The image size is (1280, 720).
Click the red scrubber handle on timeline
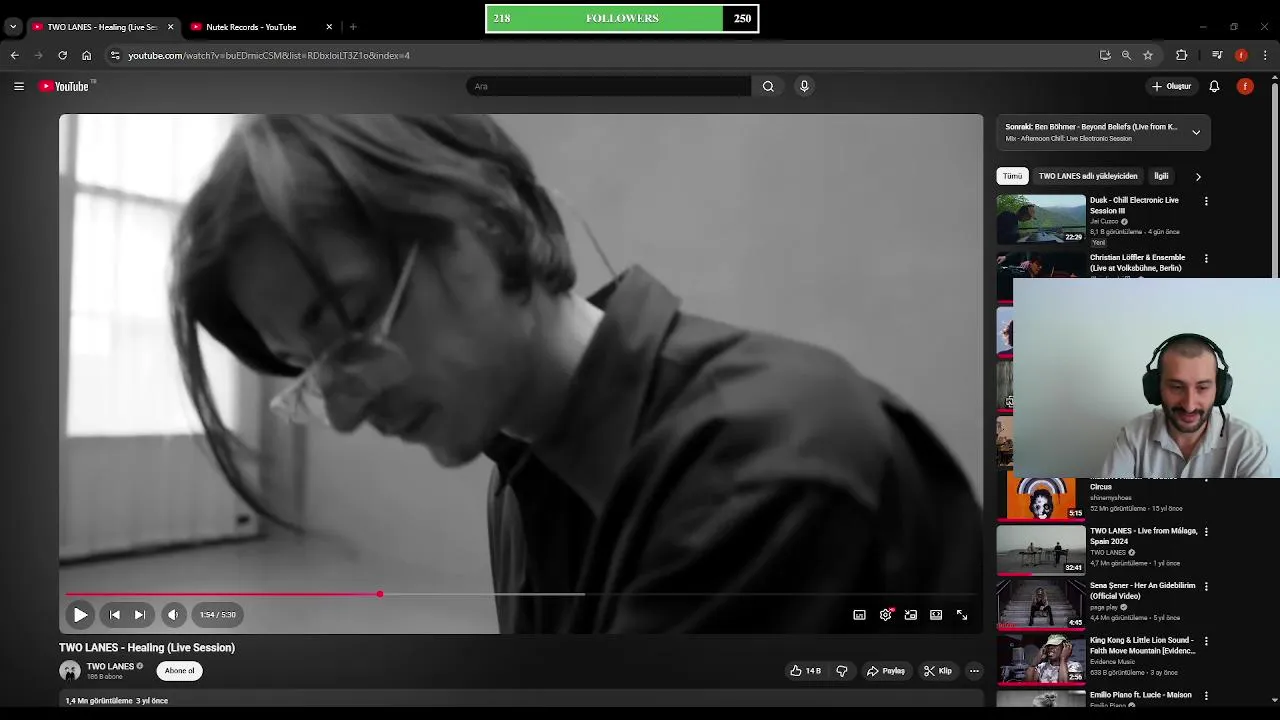[x=380, y=594]
